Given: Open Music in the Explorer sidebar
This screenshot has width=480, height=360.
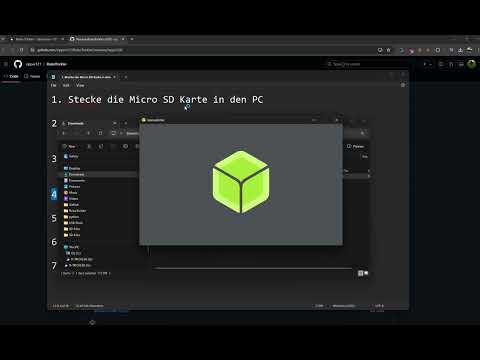Looking at the screenshot, I should point(71,192).
